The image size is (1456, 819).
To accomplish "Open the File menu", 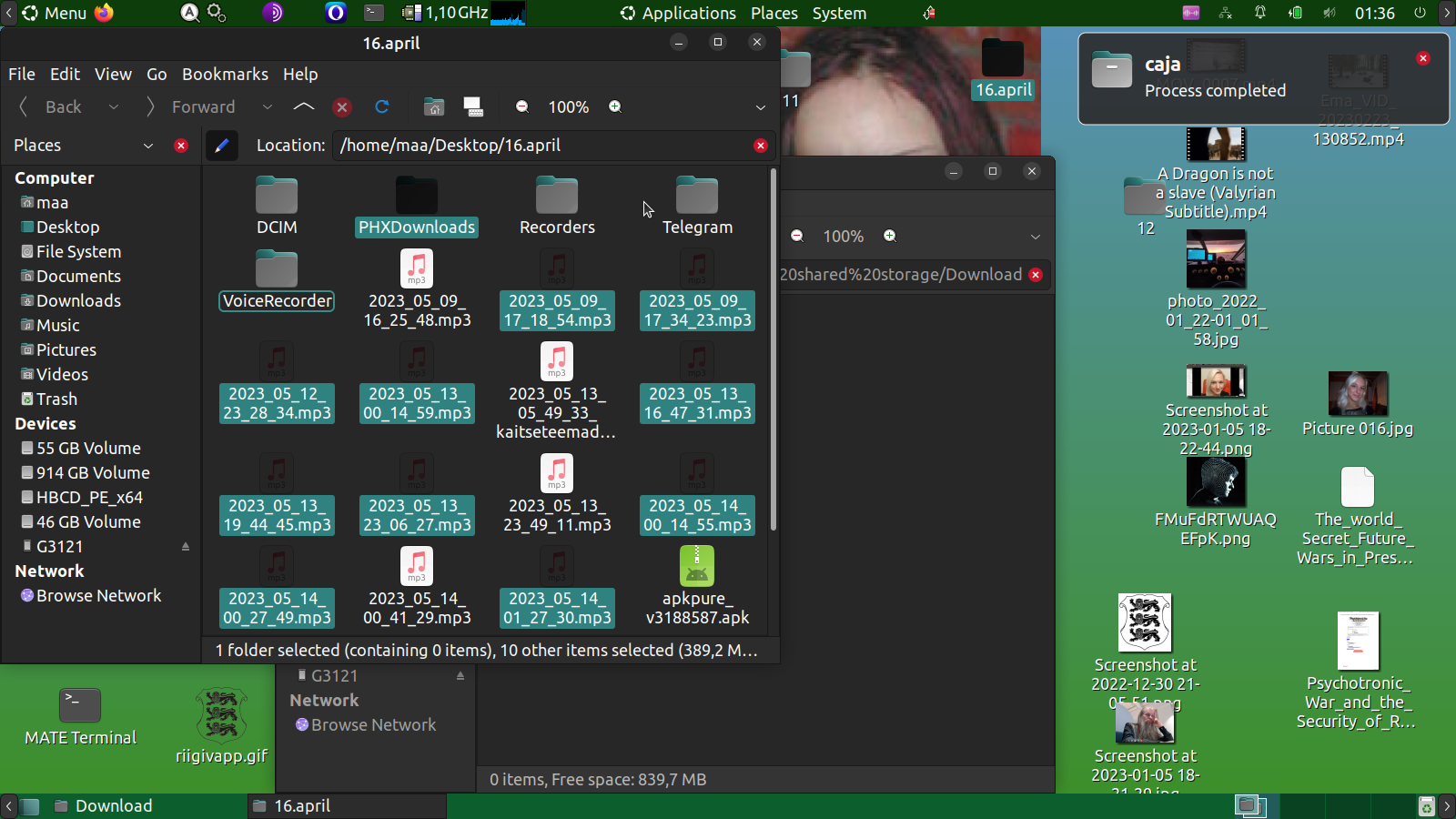I will pyautogui.click(x=22, y=75).
